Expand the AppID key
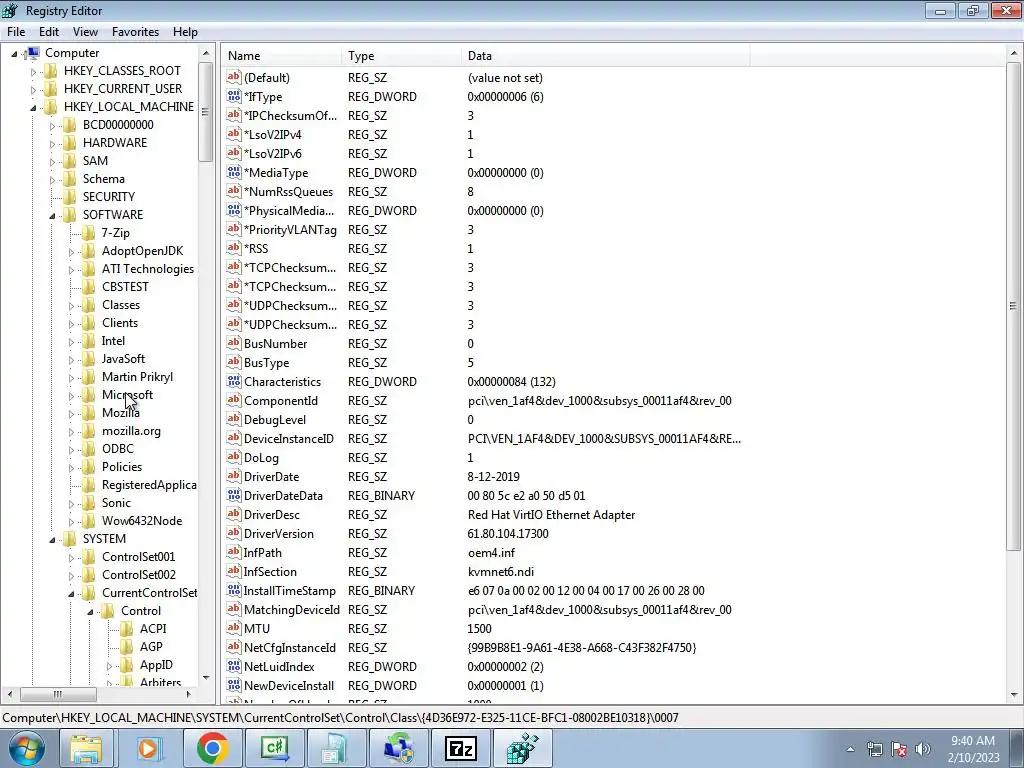 click(x=109, y=665)
